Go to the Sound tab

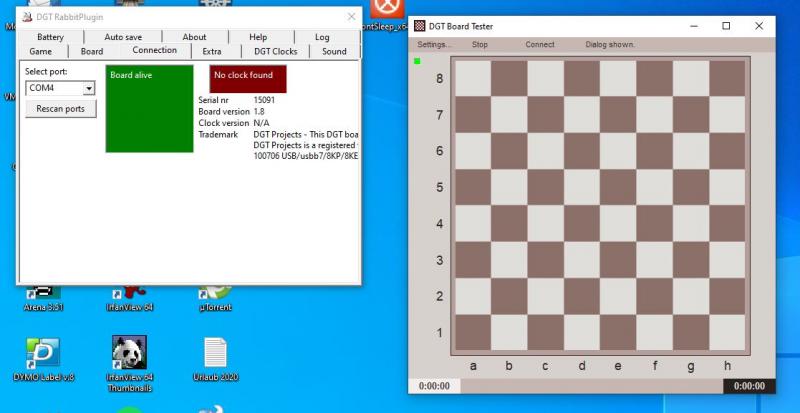(334, 51)
